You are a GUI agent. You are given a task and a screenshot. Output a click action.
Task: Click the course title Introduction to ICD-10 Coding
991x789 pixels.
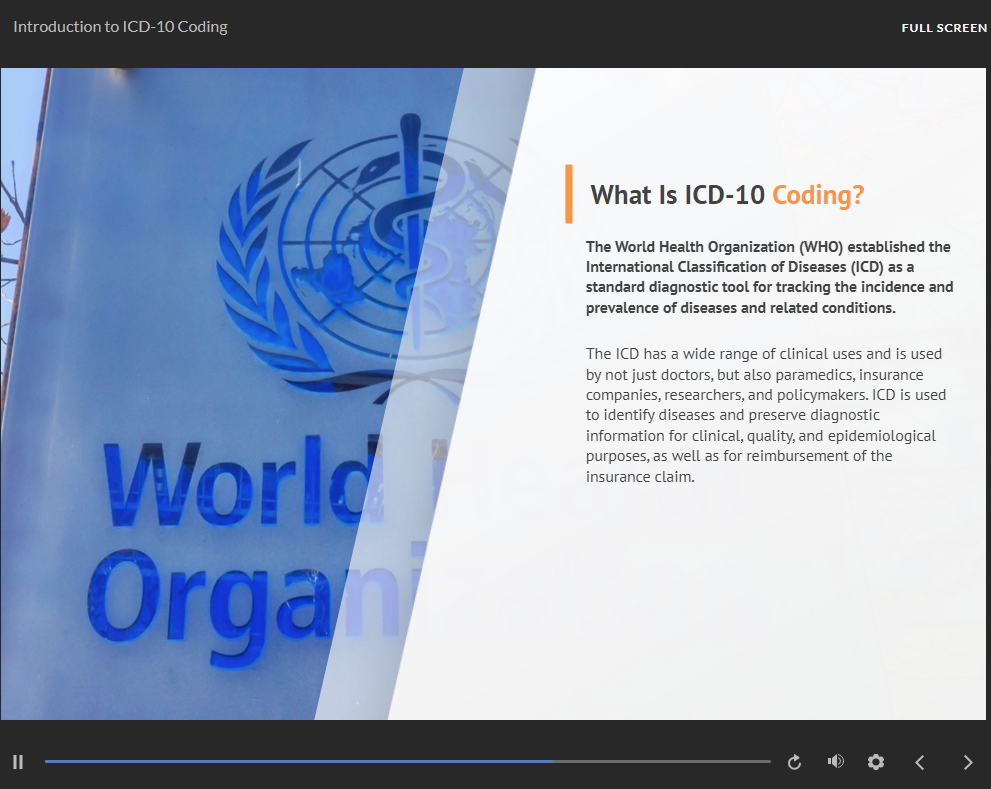(120, 27)
